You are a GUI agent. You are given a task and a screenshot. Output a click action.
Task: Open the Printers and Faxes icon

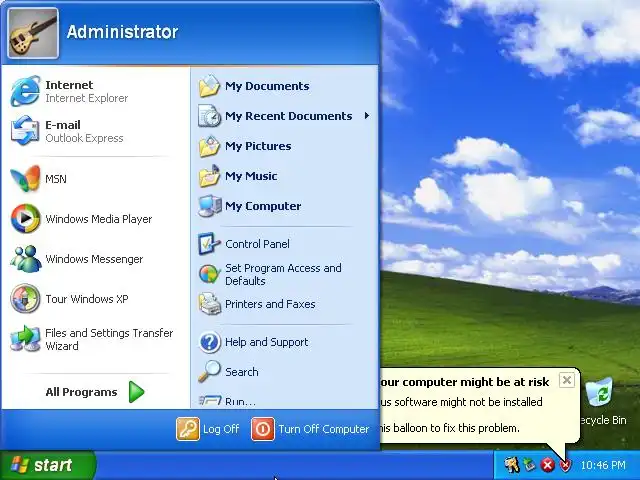tap(209, 304)
